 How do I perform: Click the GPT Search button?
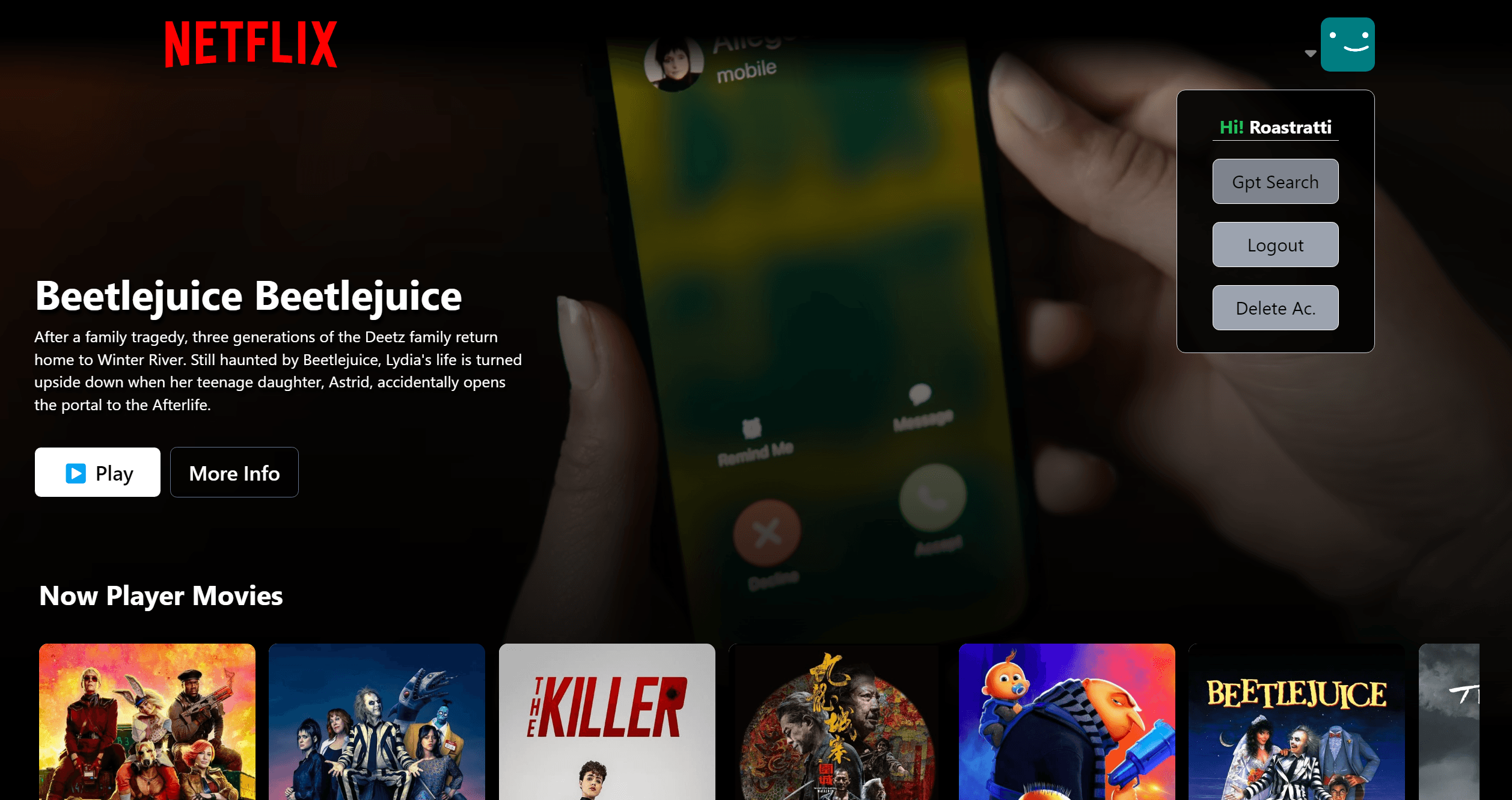[1275, 182]
